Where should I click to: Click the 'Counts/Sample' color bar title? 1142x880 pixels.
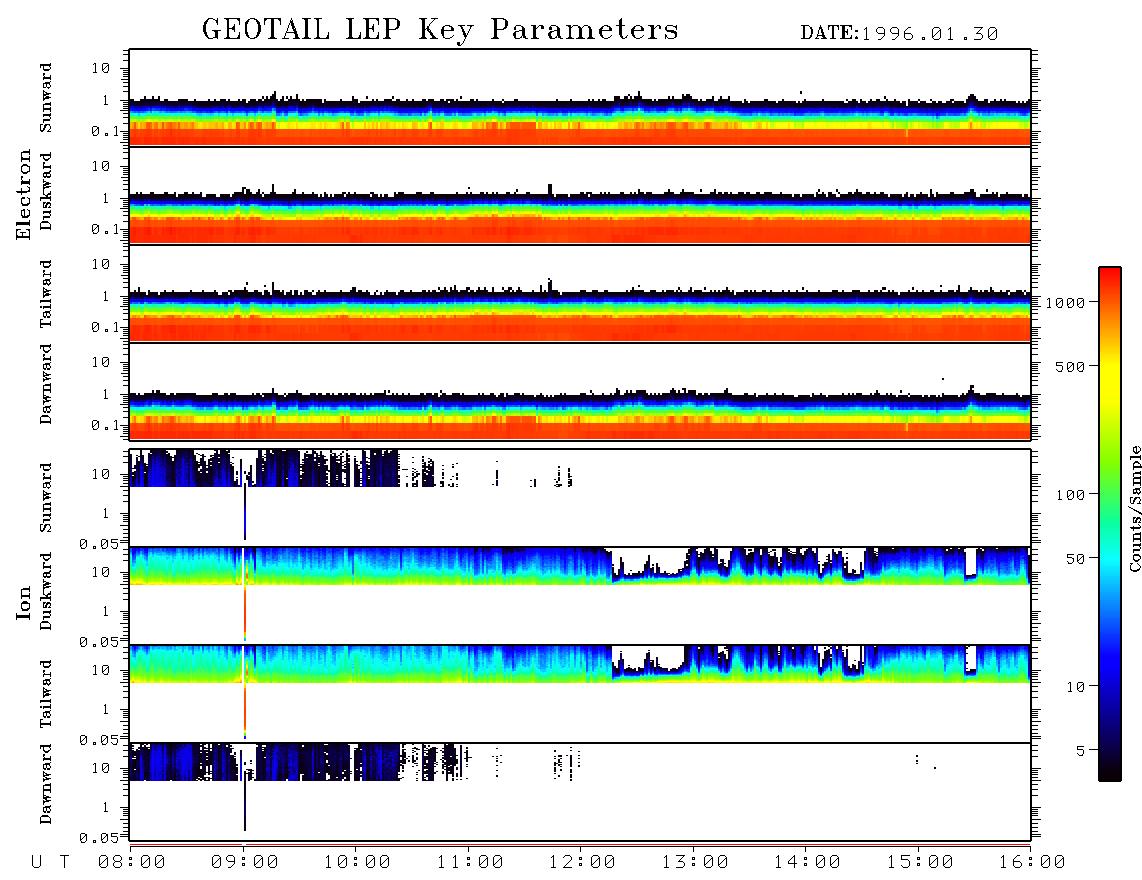click(1134, 508)
